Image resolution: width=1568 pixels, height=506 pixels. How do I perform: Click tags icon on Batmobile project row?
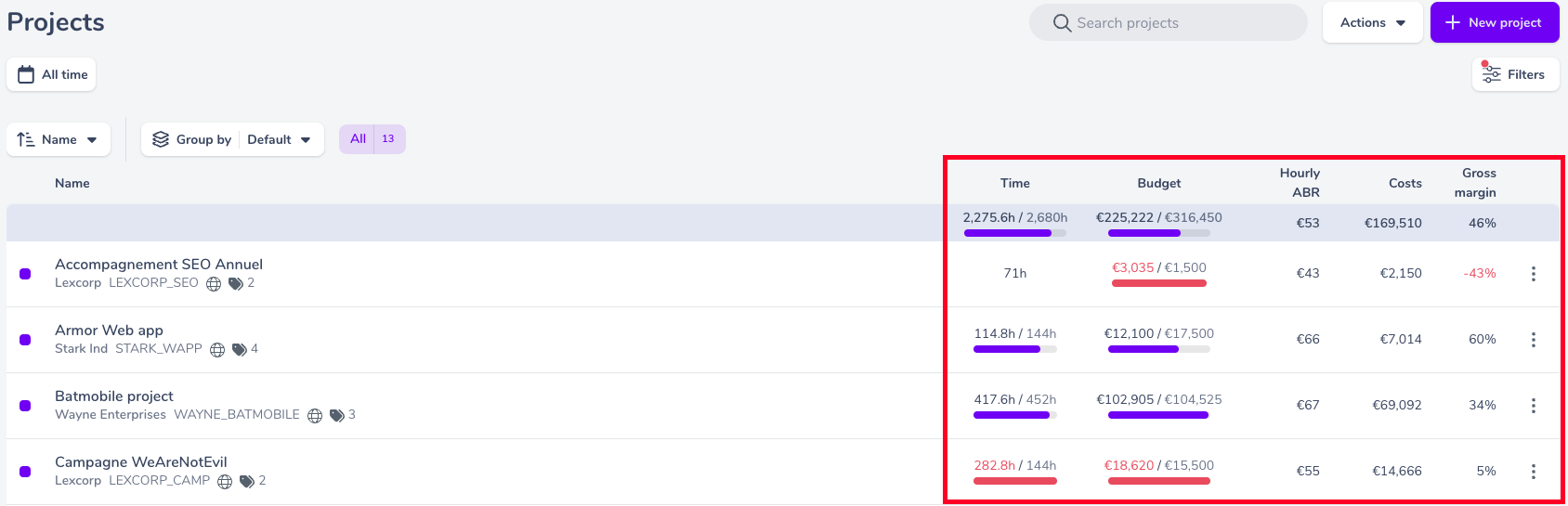tap(337, 416)
